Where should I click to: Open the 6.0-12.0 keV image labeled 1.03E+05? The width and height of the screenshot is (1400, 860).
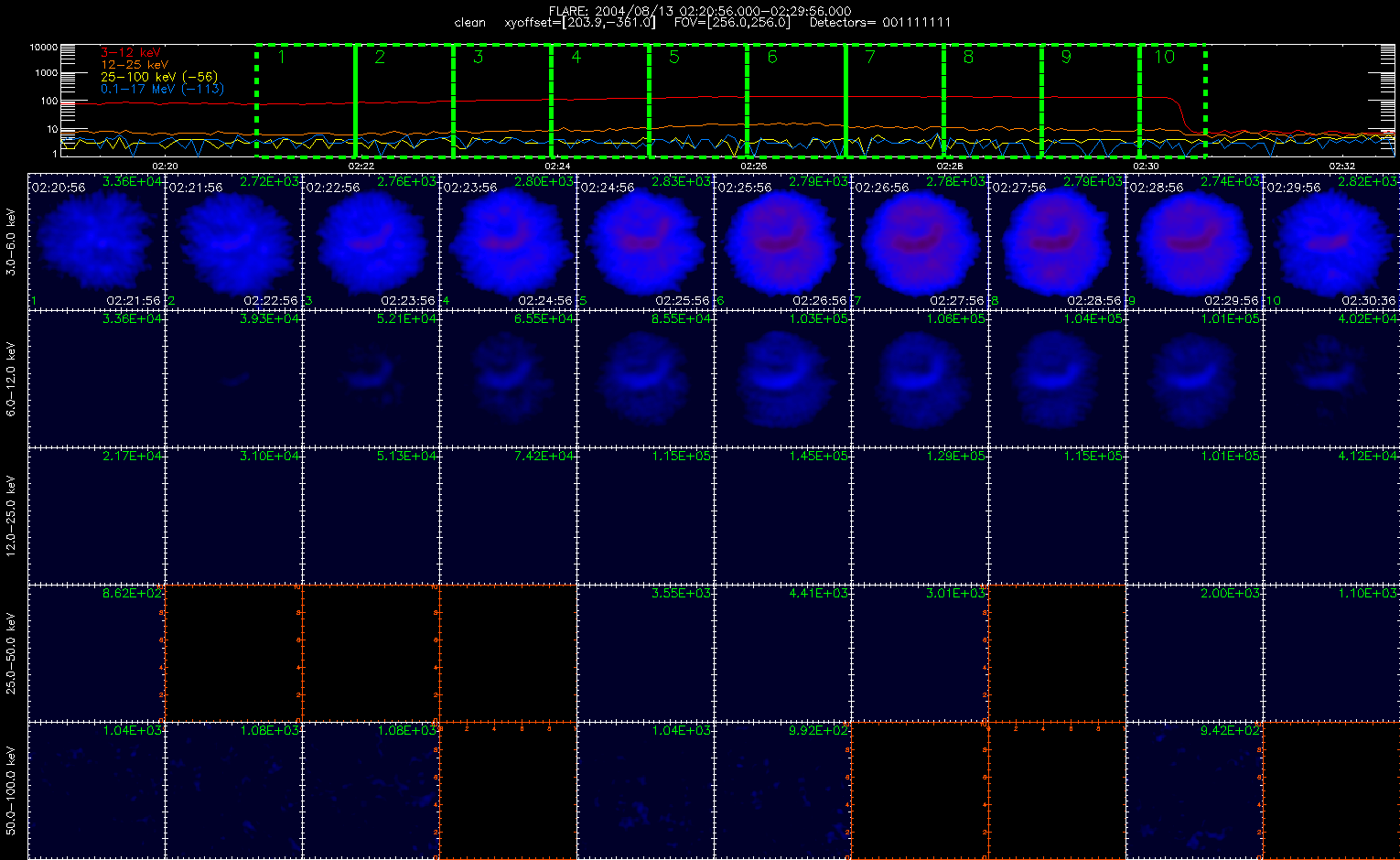(782, 378)
